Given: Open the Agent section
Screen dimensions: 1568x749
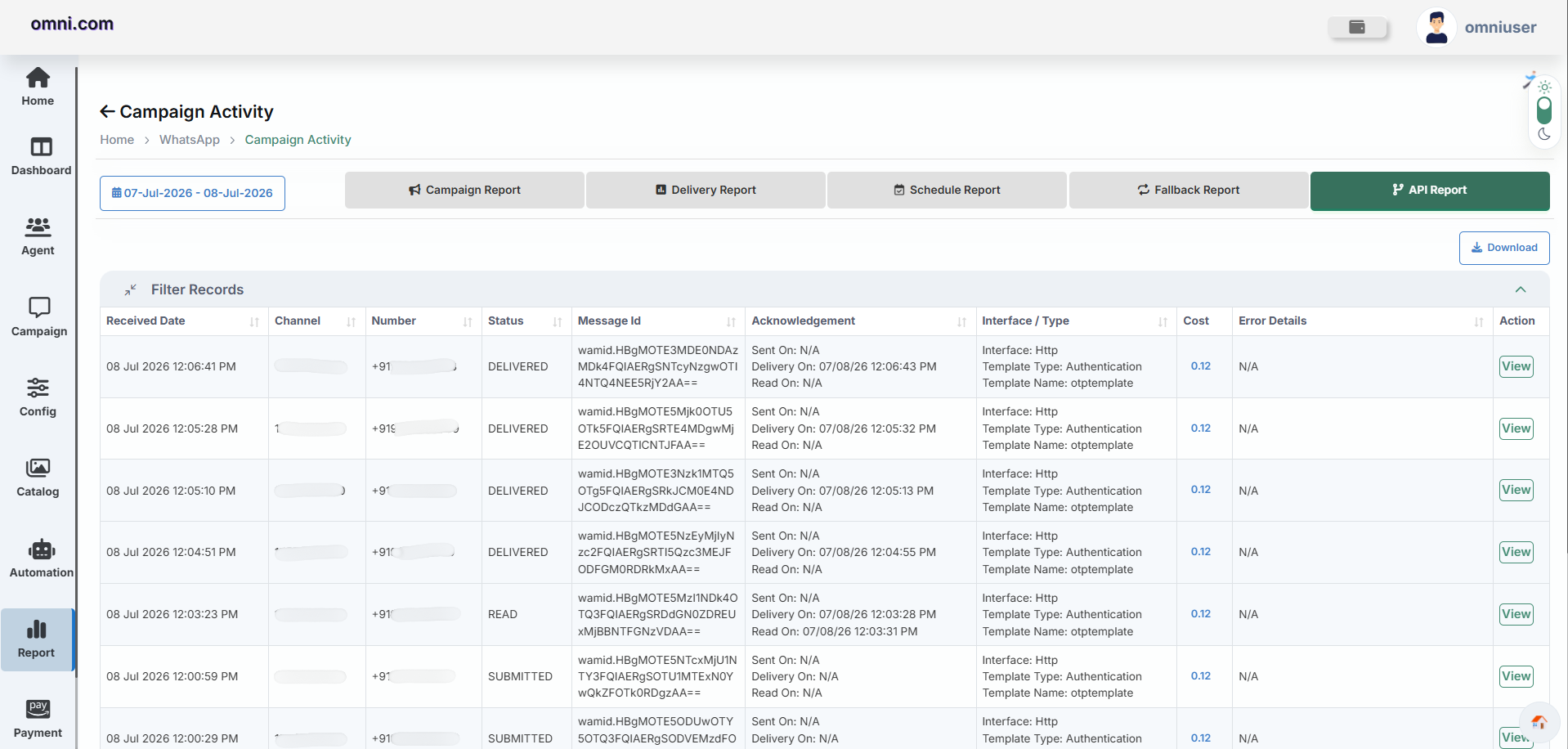Looking at the screenshot, I should pyautogui.click(x=38, y=236).
